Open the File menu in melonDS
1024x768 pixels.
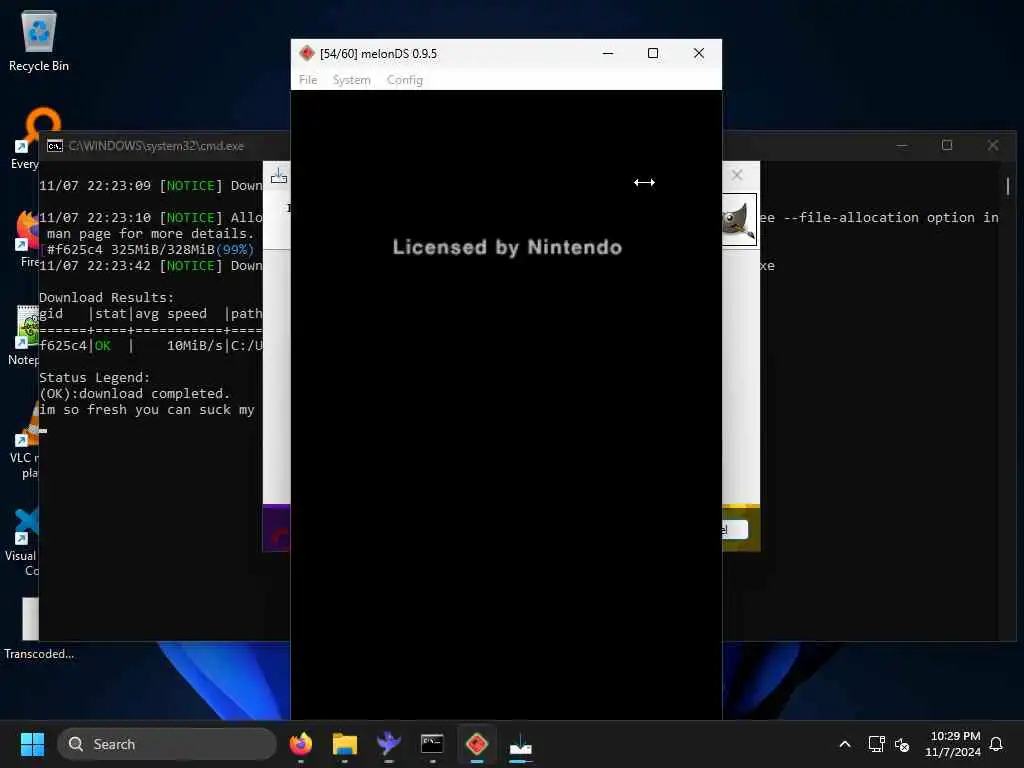(308, 80)
